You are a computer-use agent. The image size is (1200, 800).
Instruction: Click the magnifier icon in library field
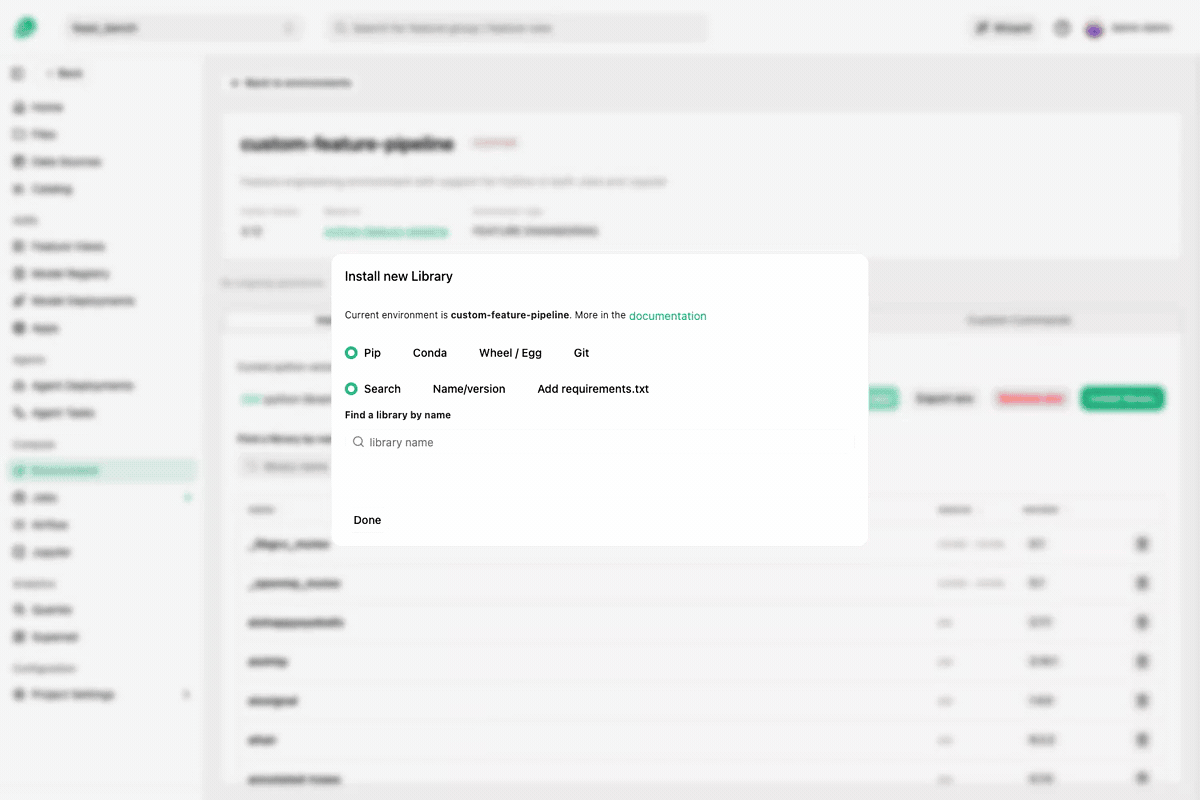click(358, 442)
